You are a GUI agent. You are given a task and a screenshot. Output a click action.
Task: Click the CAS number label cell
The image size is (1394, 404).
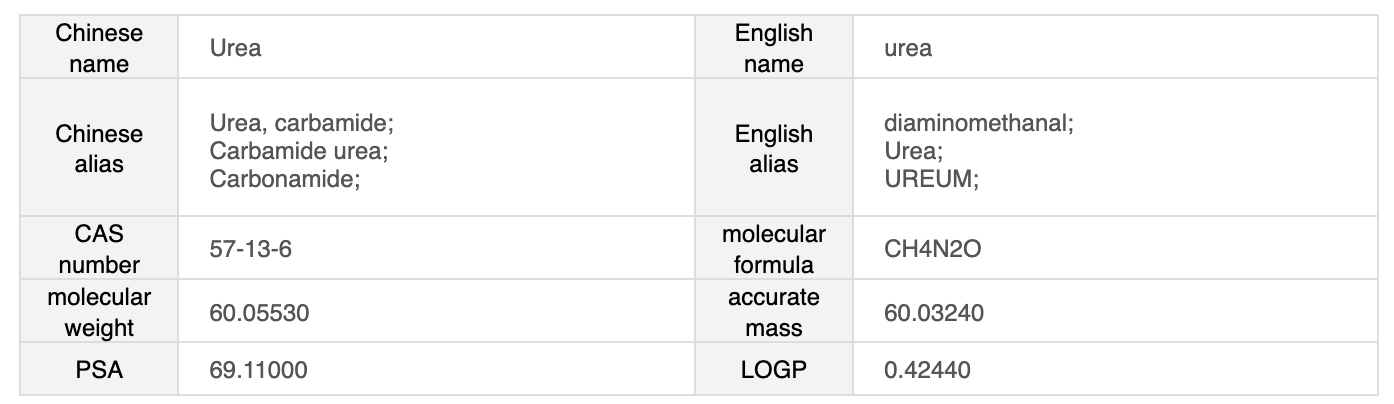tap(99, 249)
